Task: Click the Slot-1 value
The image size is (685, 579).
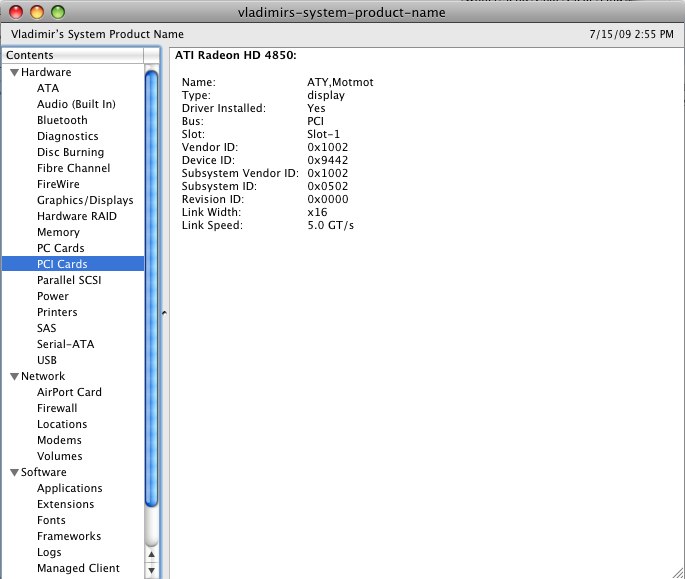Action: (x=323, y=135)
